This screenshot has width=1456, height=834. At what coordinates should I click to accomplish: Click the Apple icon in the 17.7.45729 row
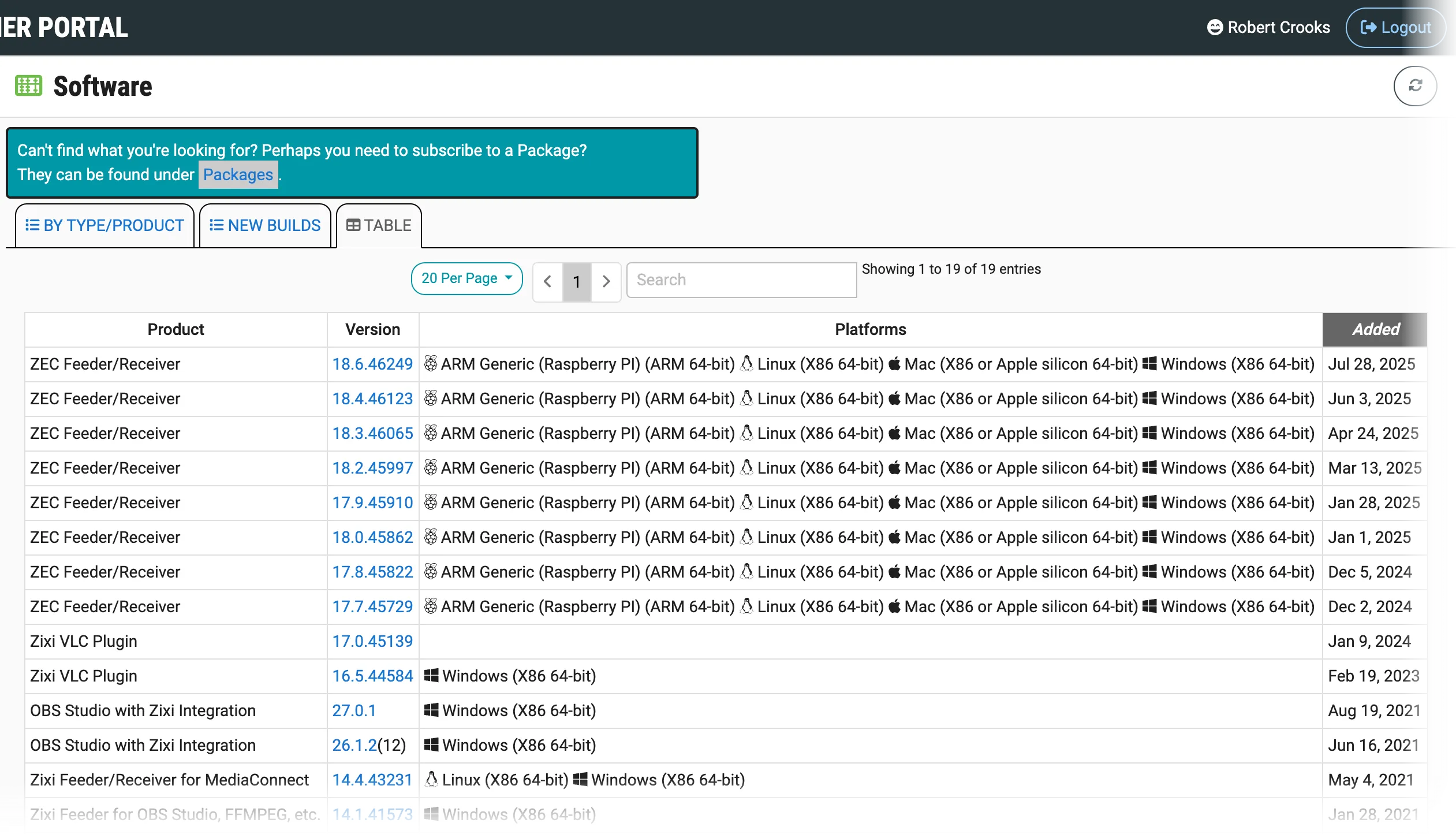894,606
